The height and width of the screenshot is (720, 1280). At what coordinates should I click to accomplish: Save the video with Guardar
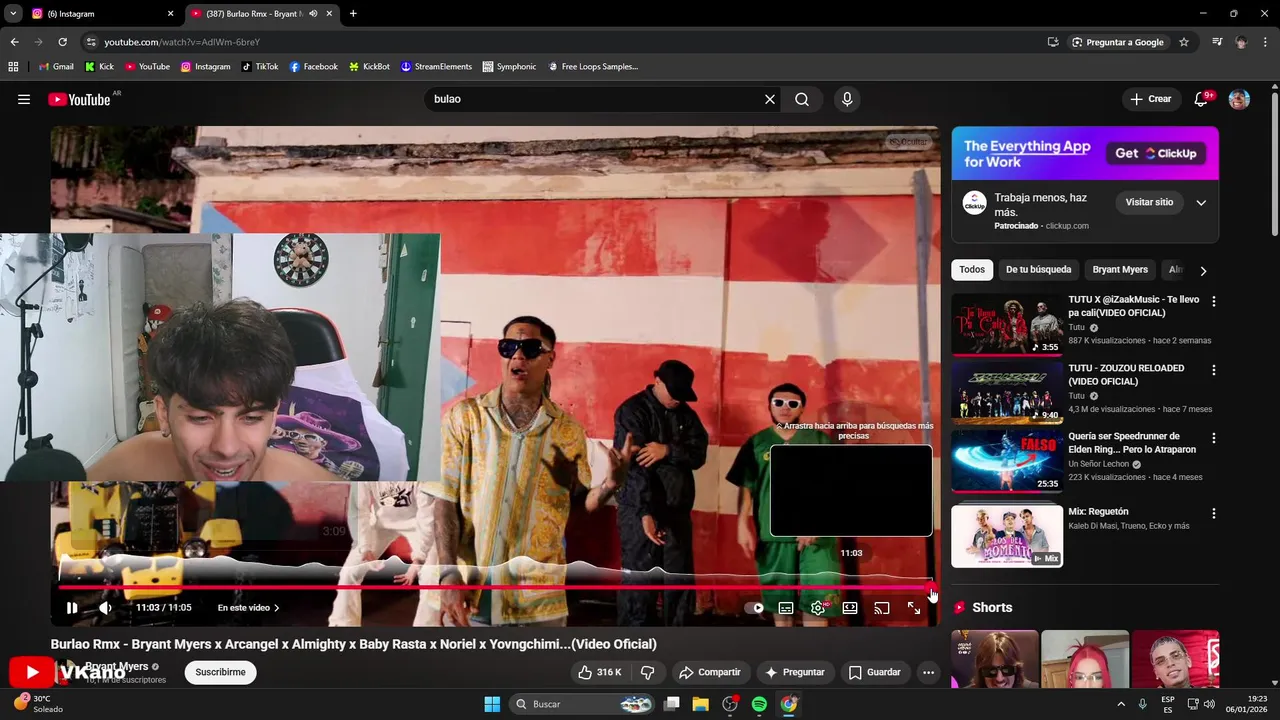(875, 672)
